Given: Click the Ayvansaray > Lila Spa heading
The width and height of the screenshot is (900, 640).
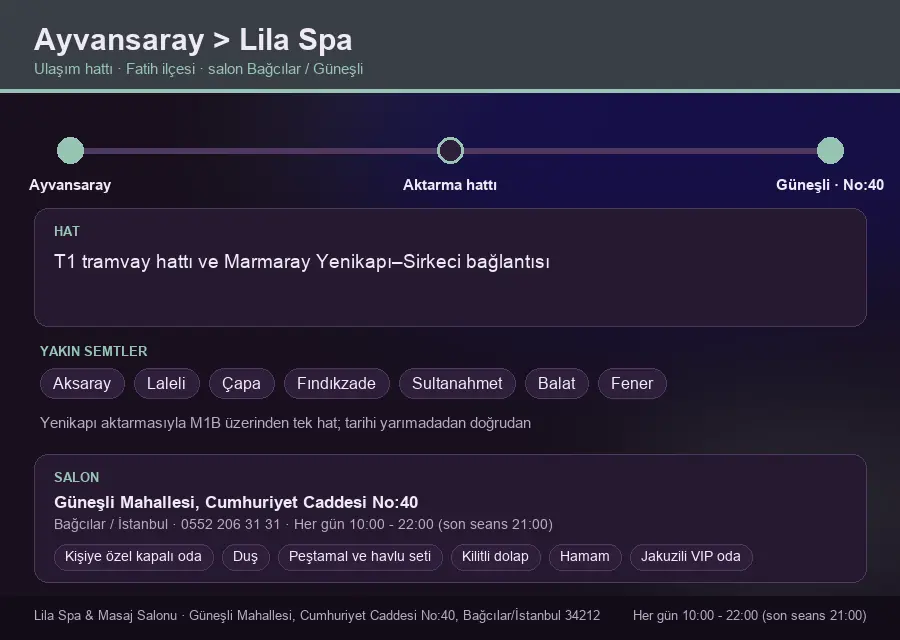Looking at the screenshot, I should [x=193, y=40].
